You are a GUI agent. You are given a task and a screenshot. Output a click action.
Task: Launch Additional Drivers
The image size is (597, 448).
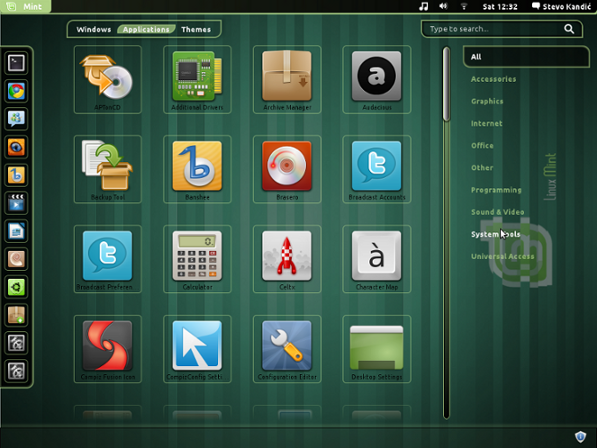pyautogui.click(x=197, y=80)
